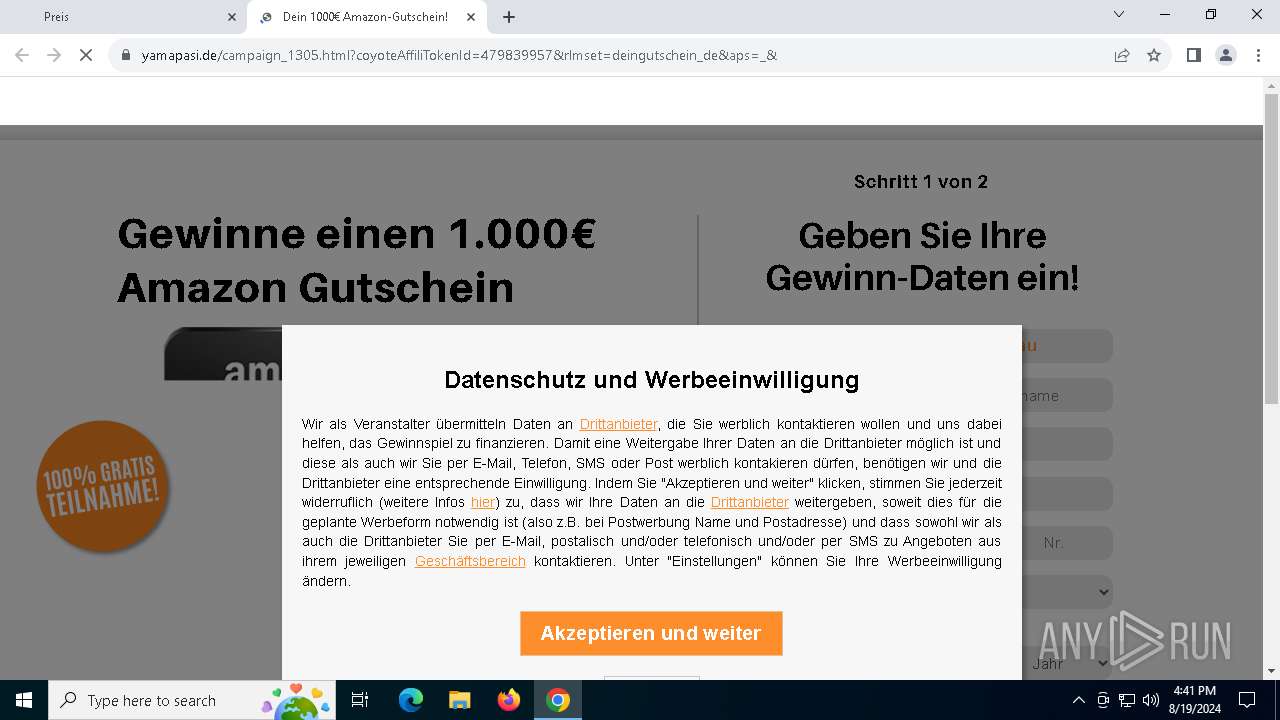Go forward to next page
The image size is (1280, 720).
pos(54,55)
